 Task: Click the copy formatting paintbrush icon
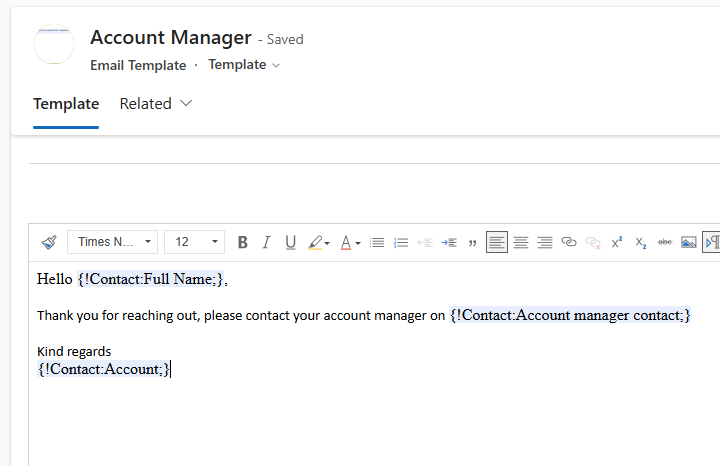click(49, 242)
